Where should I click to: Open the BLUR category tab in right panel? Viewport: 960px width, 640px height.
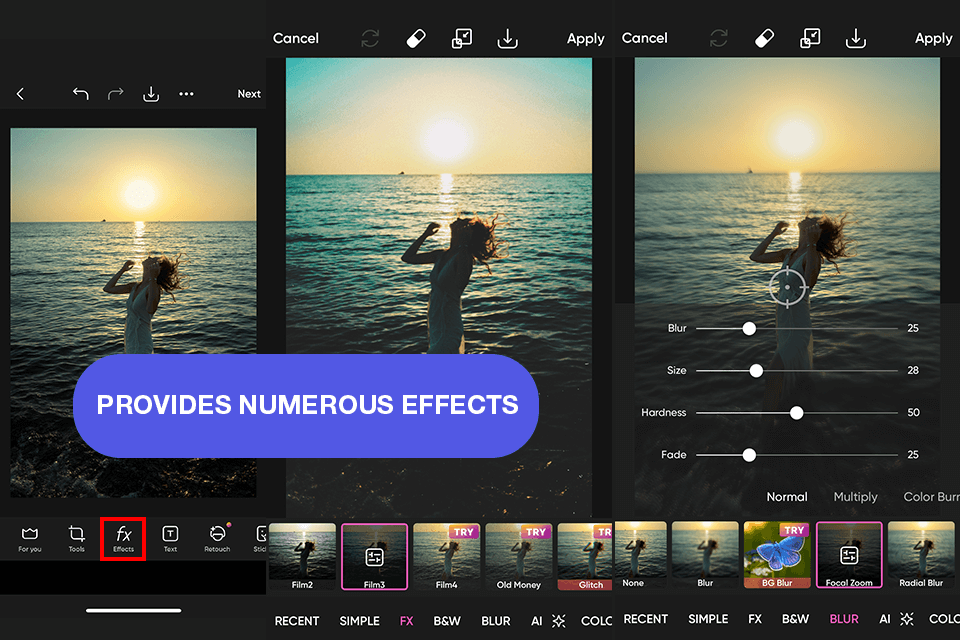coord(844,620)
